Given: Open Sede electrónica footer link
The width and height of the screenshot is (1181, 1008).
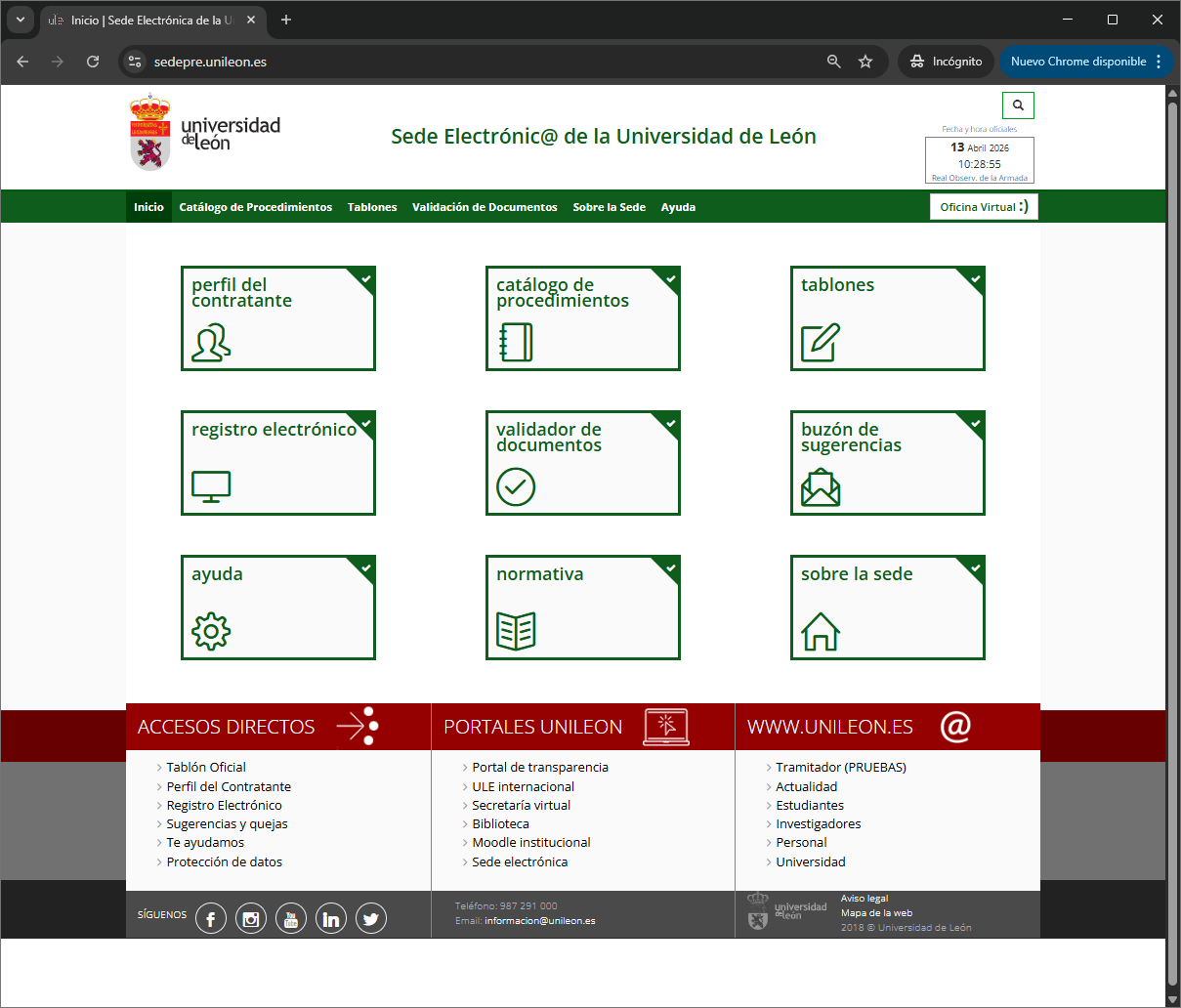Looking at the screenshot, I should pyautogui.click(x=520, y=862).
